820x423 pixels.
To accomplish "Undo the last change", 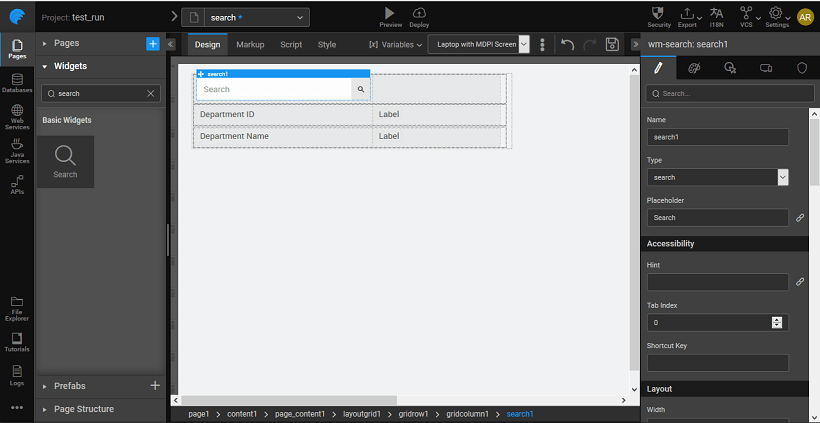I will [x=567, y=45].
